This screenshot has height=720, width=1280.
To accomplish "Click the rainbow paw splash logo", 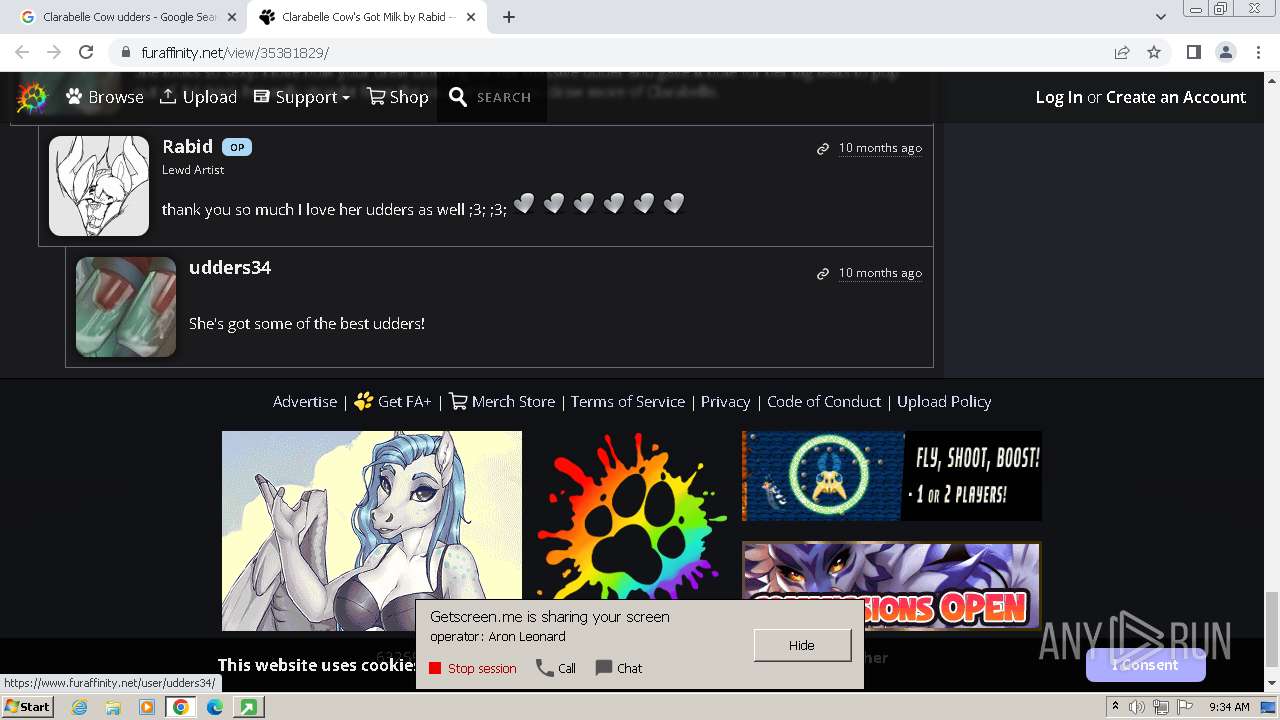I will point(632,518).
